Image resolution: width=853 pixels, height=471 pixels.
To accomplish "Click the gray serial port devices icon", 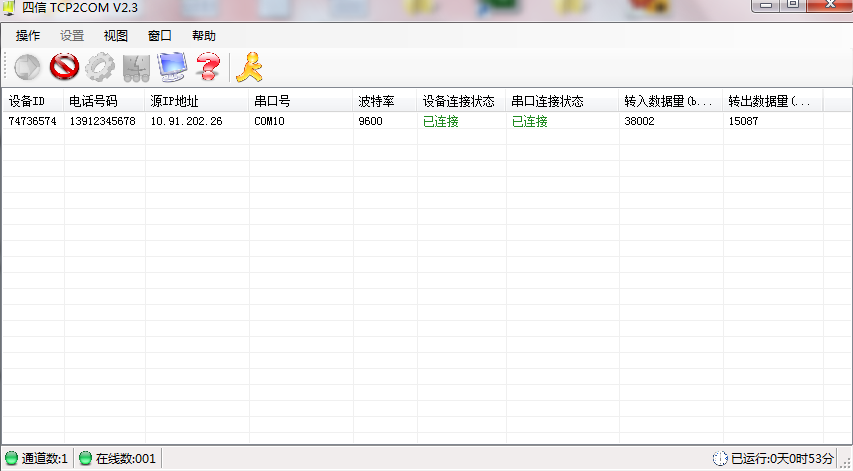I will [136, 67].
